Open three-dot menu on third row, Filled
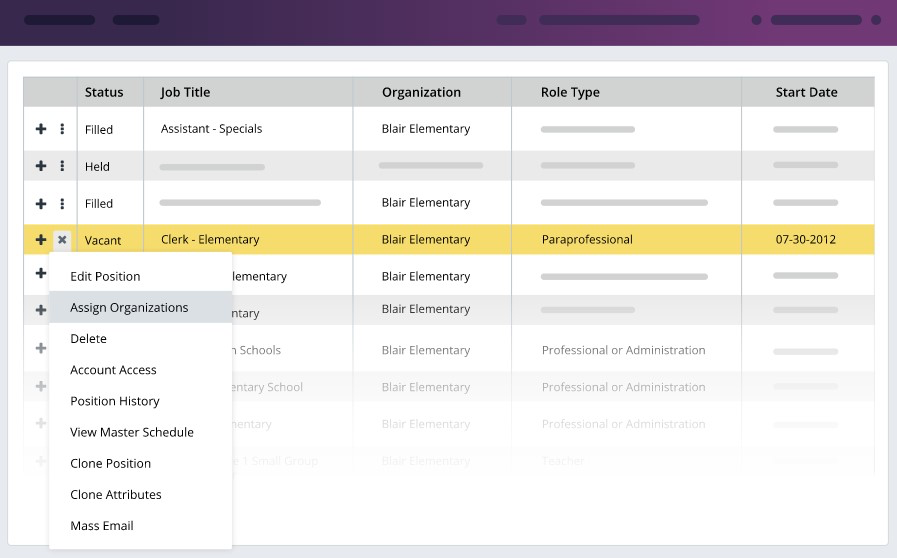The width and height of the screenshot is (897, 558). coord(62,203)
